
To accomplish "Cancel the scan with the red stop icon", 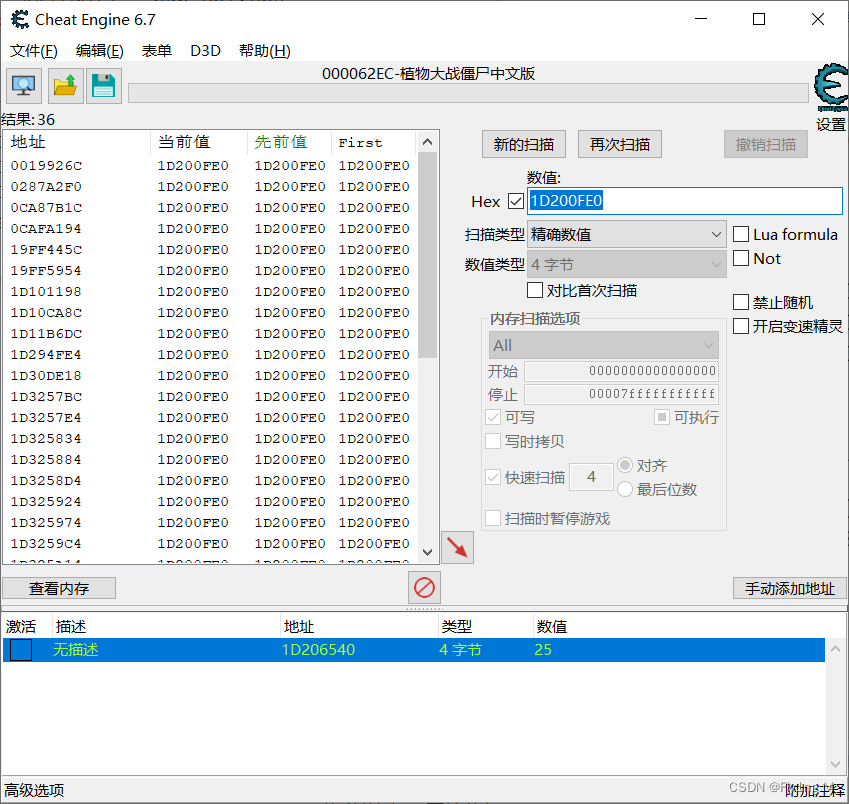I will coord(424,588).
